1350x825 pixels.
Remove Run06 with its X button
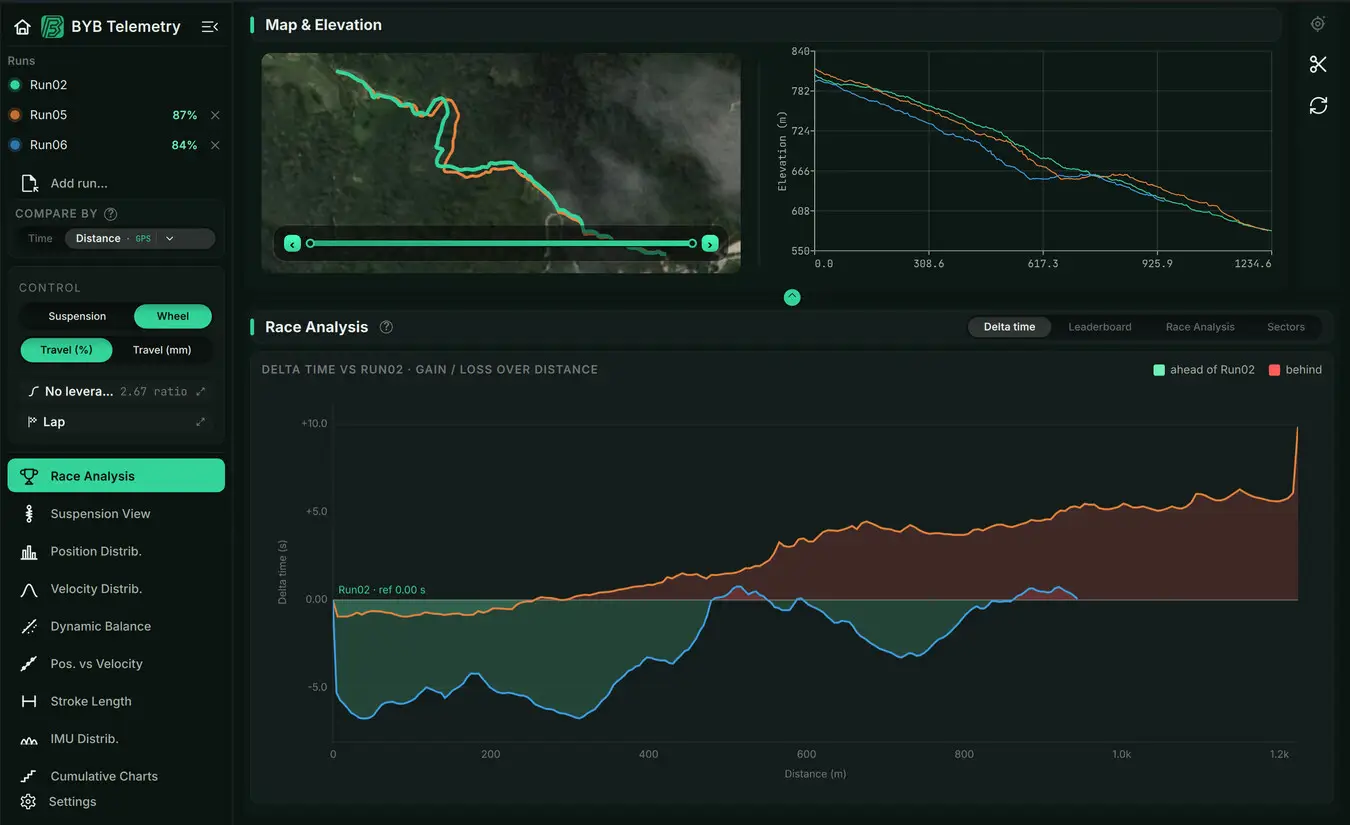(215, 145)
